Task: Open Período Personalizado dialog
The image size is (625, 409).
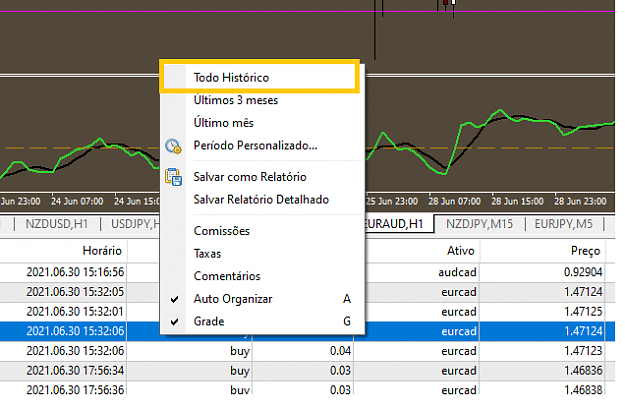Action: 262,146
